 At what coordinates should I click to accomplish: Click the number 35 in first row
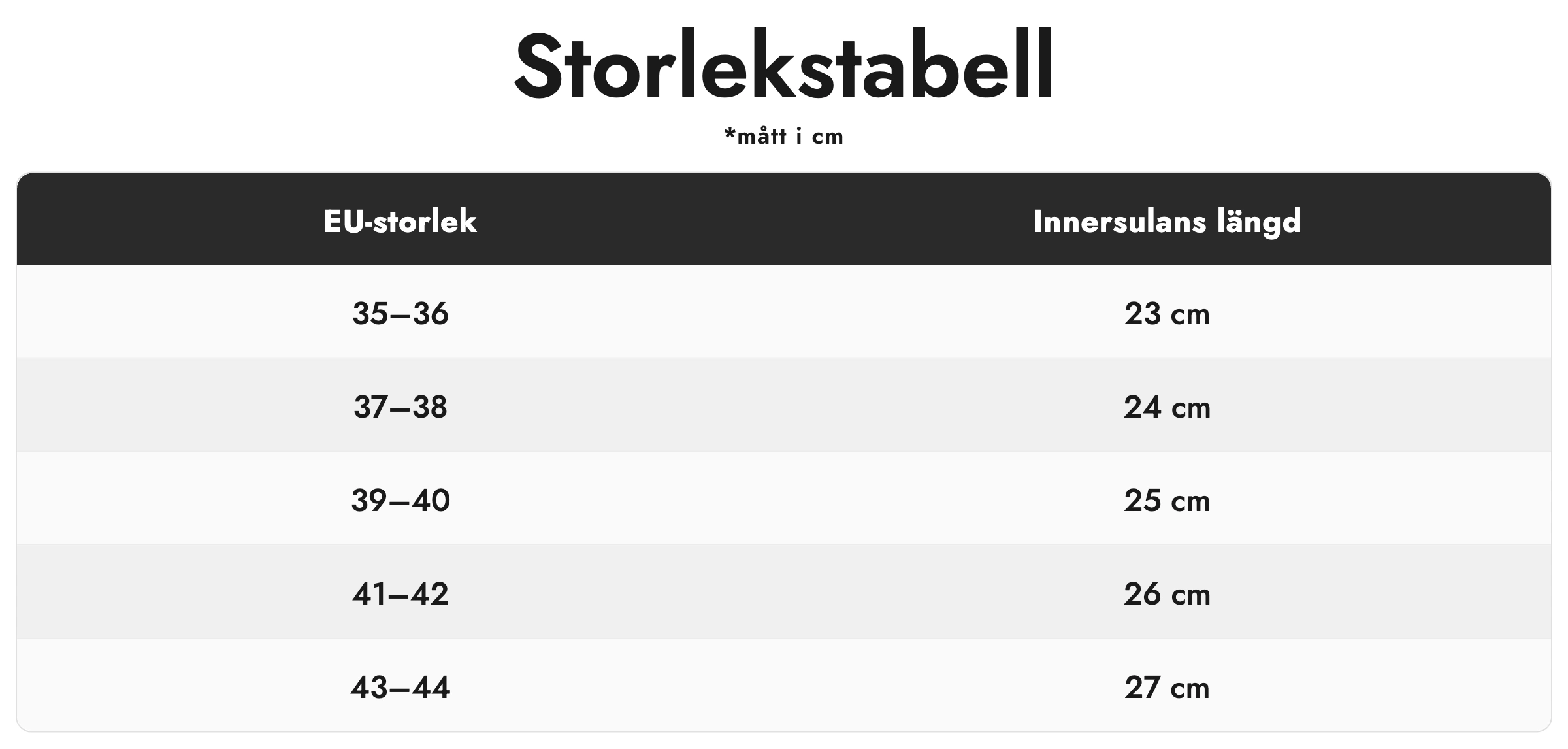tap(371, 313)
